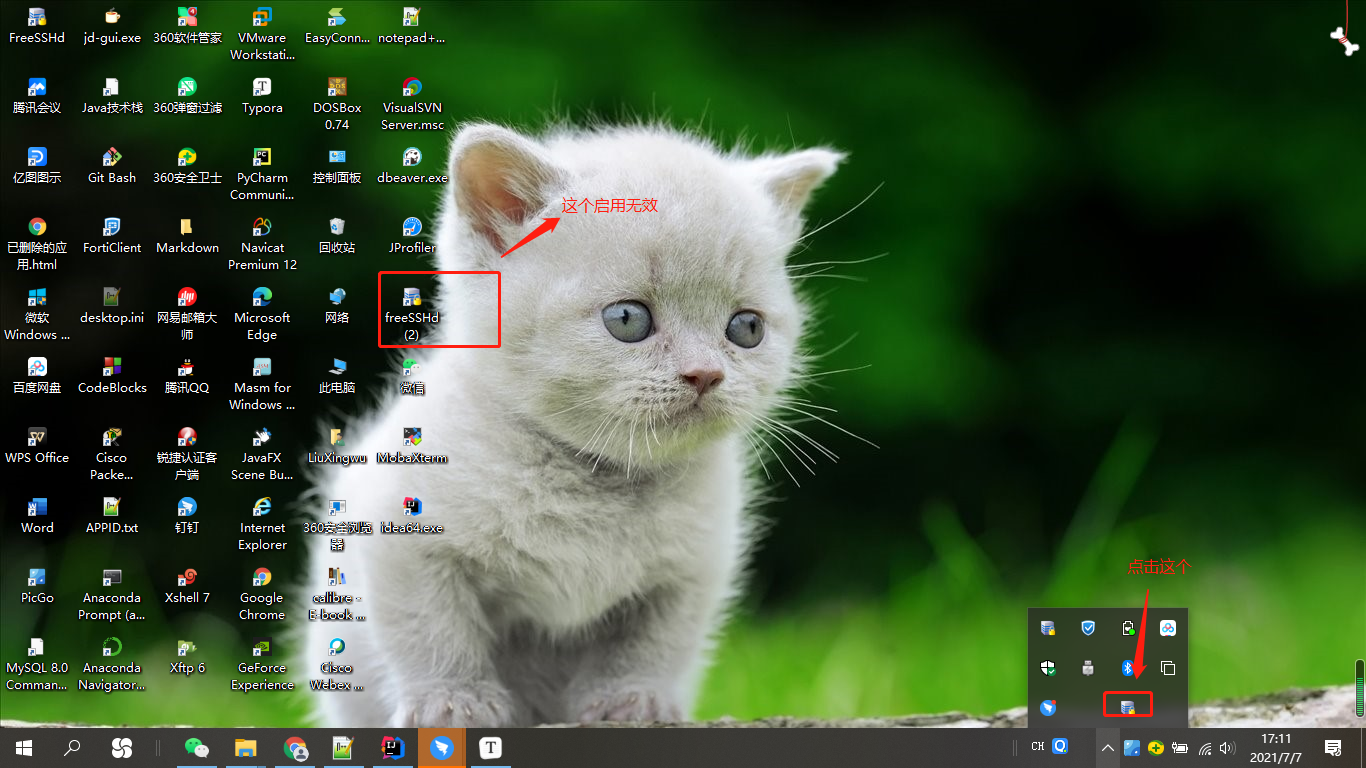Click Navicat Premium 12 on the desktop
Image resolution: width=1366 pixels, height=768 pixels.
tap(262, 244)
